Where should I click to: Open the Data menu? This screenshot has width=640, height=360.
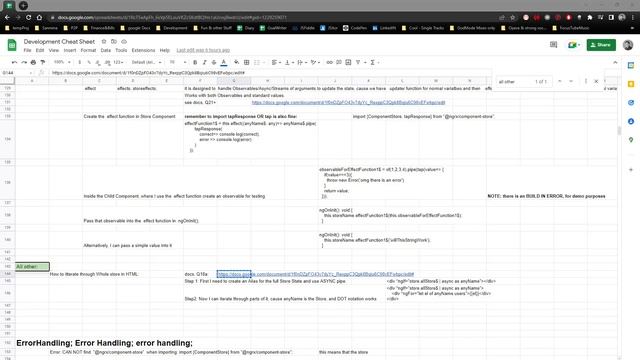(106, 50)
